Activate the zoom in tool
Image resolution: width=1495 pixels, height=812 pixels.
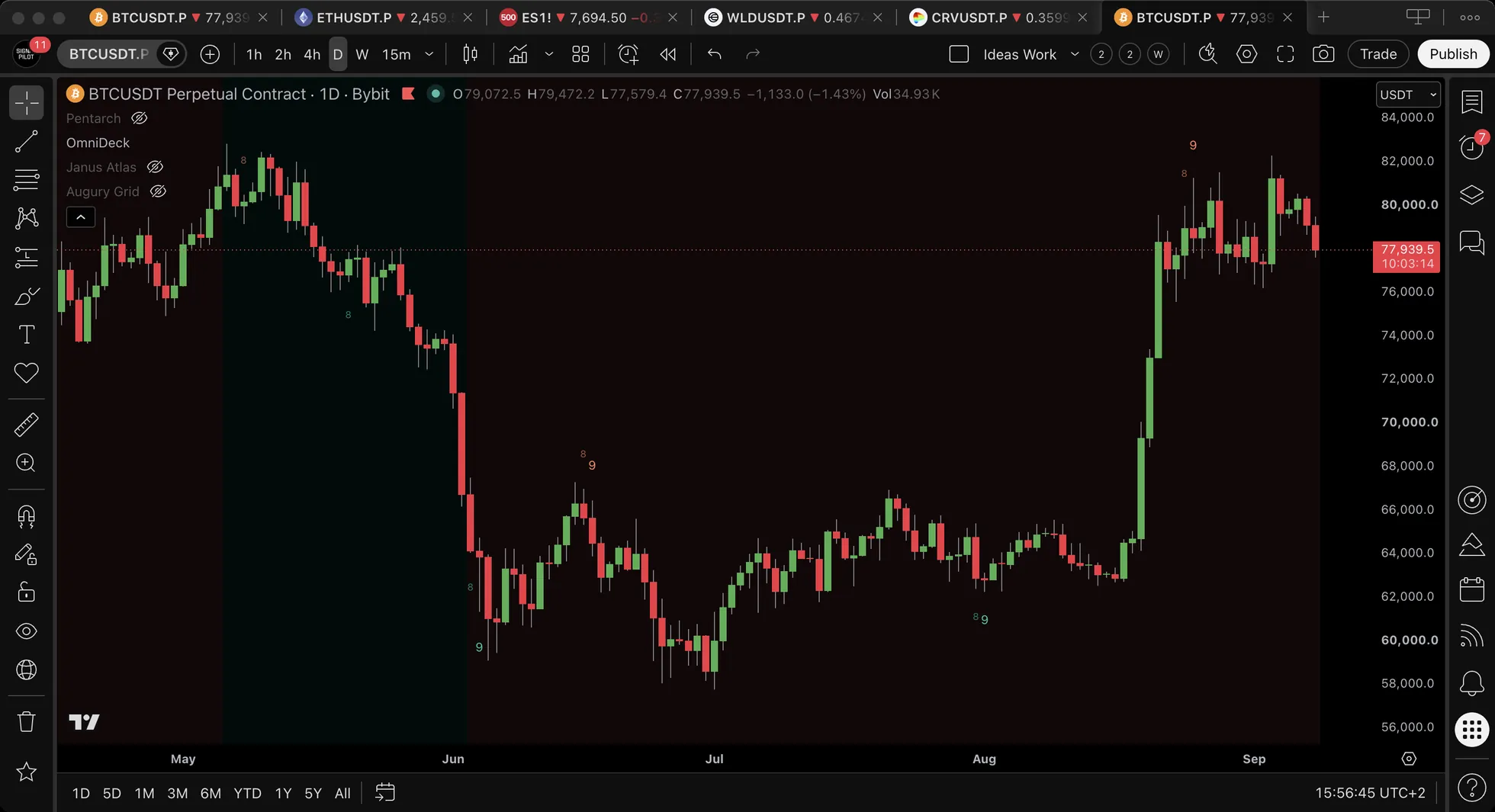pos(27,463)
